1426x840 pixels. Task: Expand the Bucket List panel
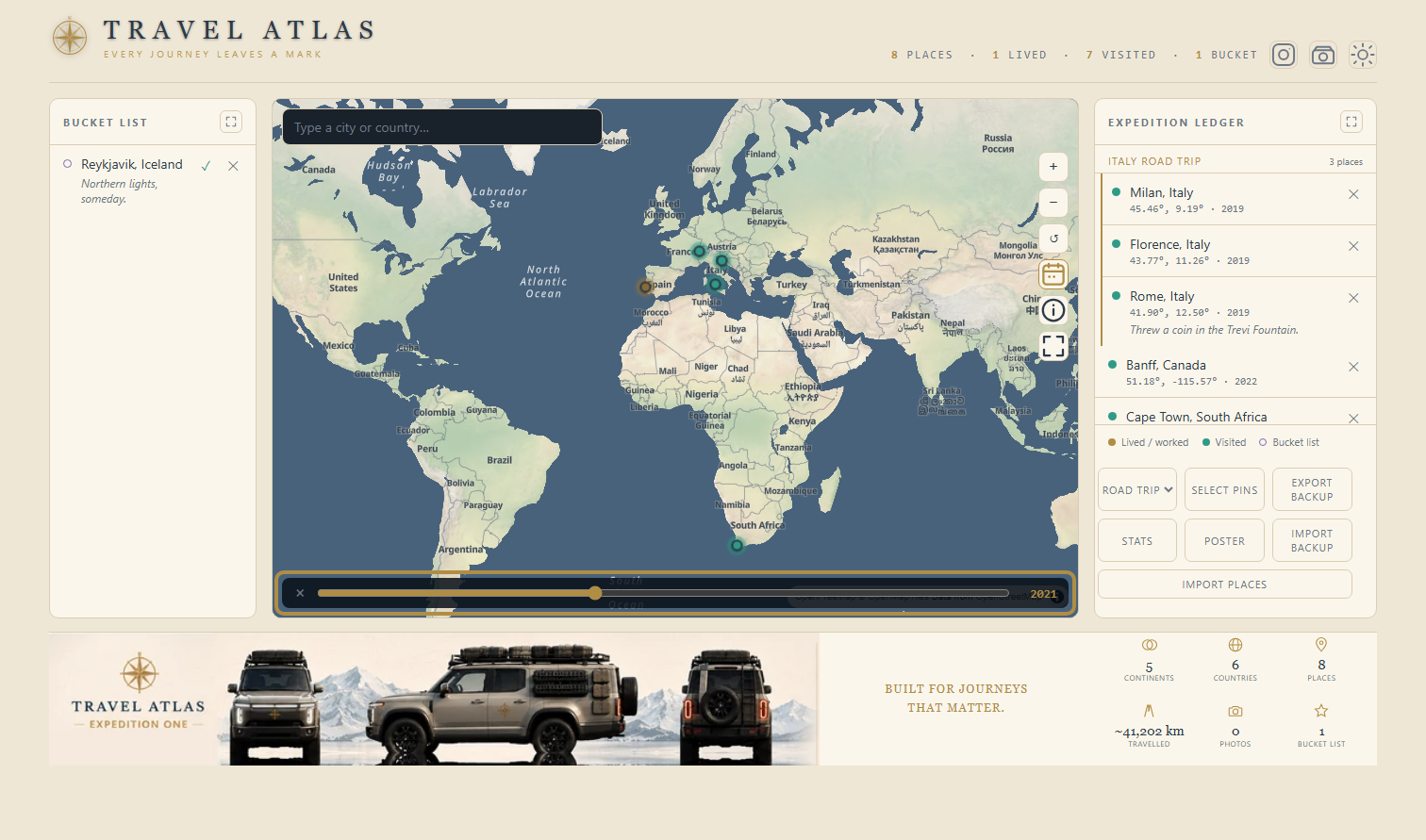tap(231, 122)
